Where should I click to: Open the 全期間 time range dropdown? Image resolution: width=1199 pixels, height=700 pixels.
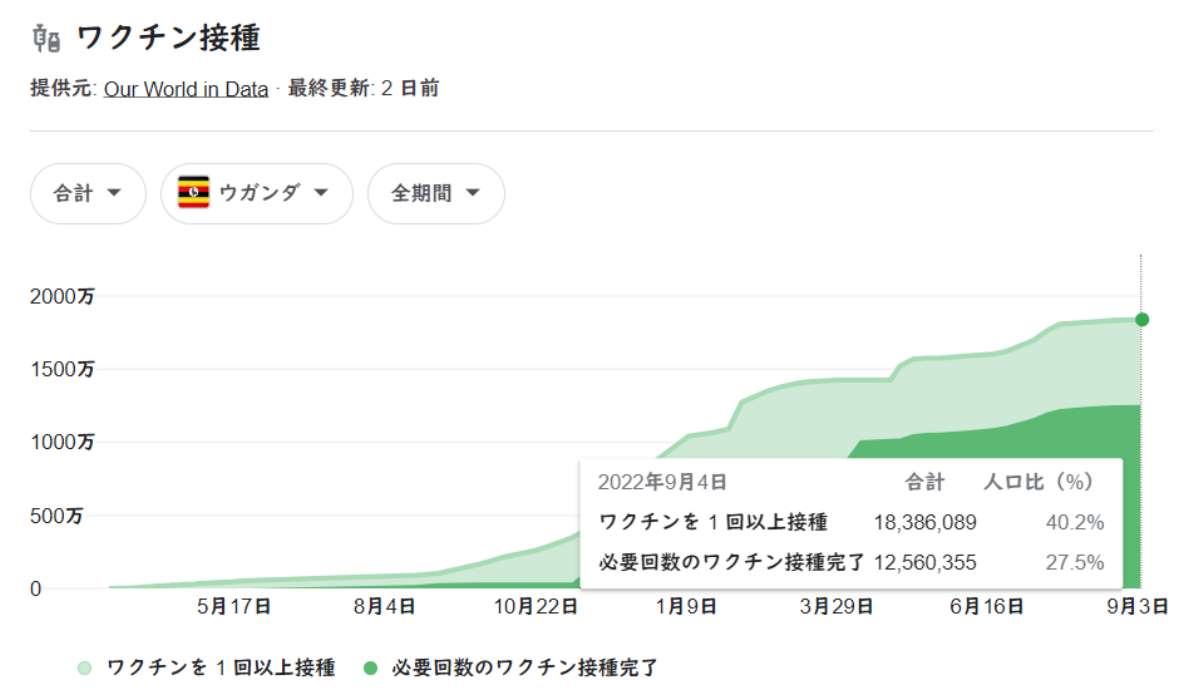click(436, 193)
